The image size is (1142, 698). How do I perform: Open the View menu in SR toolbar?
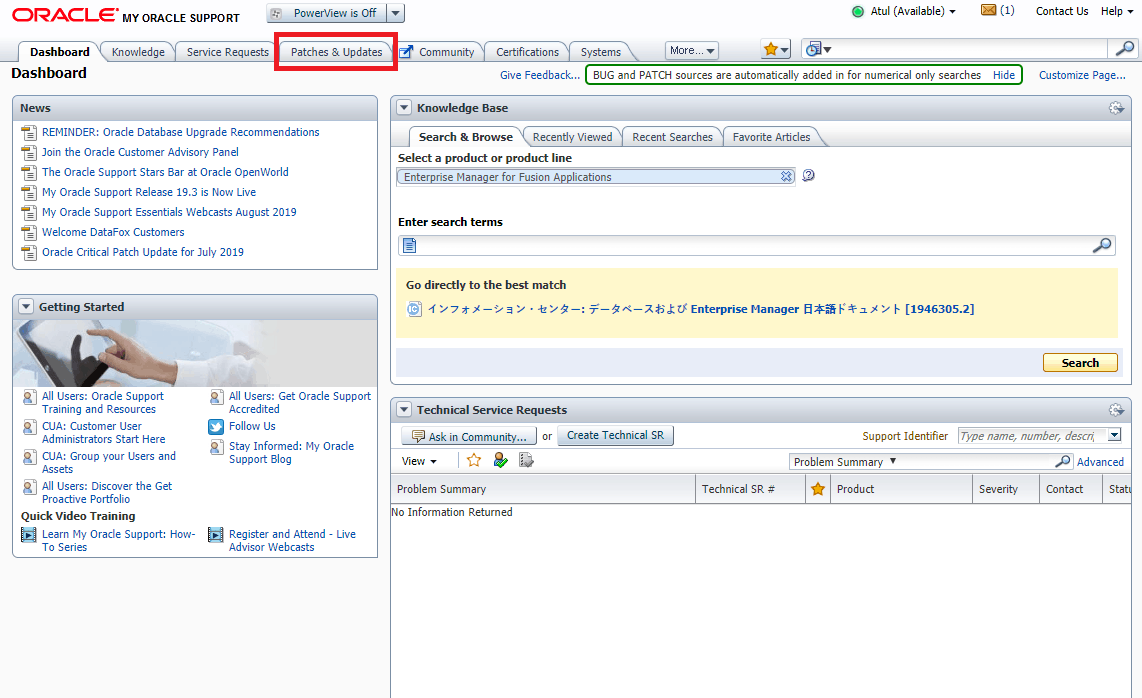419,461
